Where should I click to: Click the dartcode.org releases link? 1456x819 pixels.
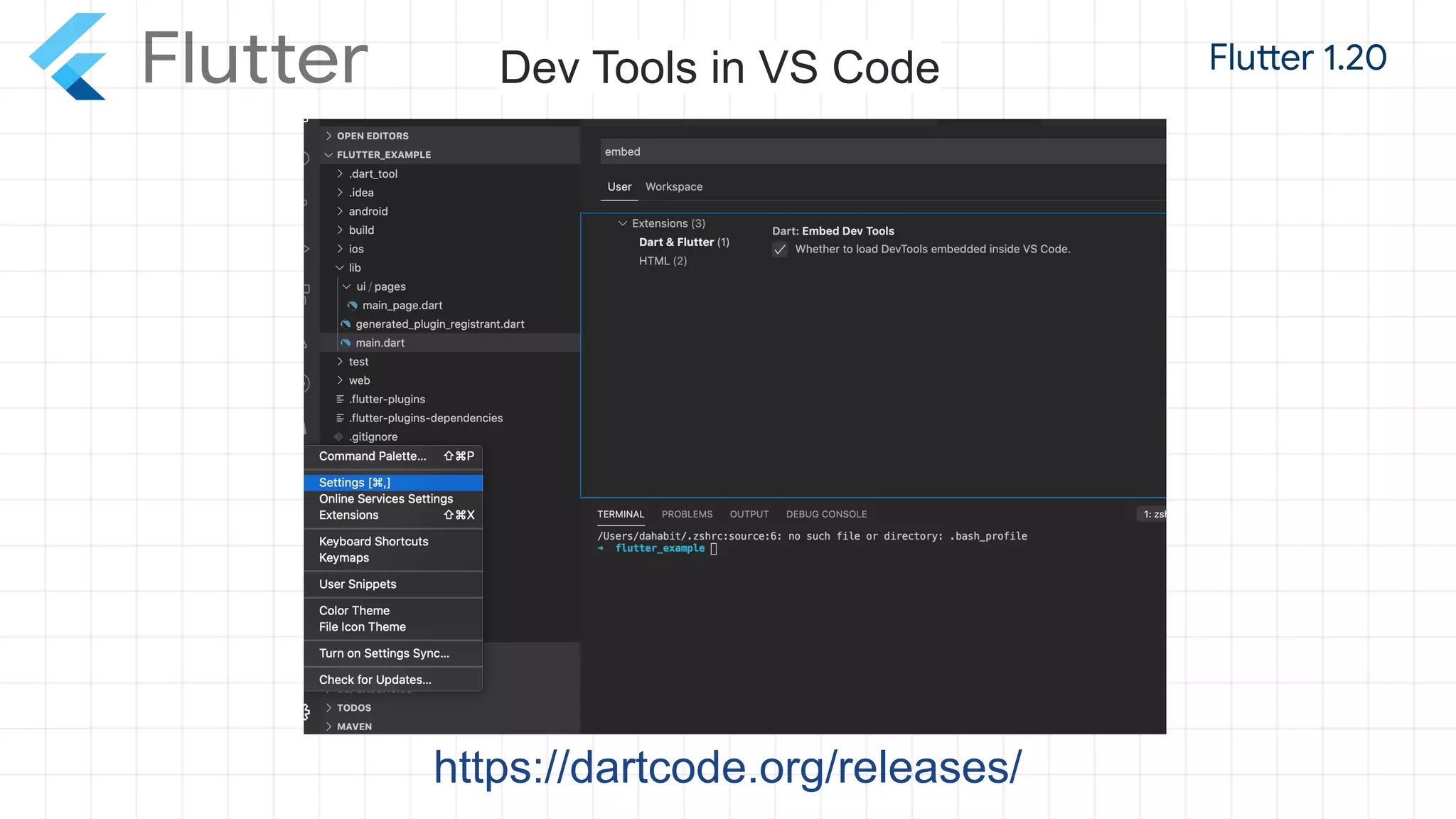pyautogui.click(x=727, y=768)
